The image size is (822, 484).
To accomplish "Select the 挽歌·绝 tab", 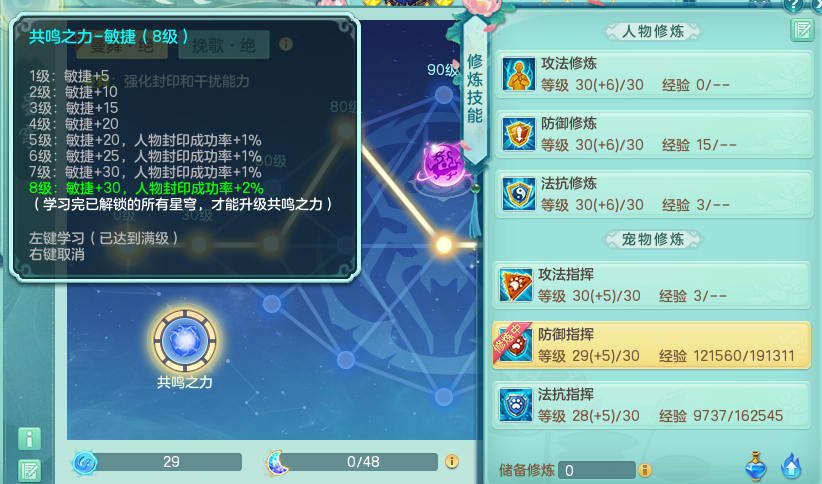I will coord(224,46).
